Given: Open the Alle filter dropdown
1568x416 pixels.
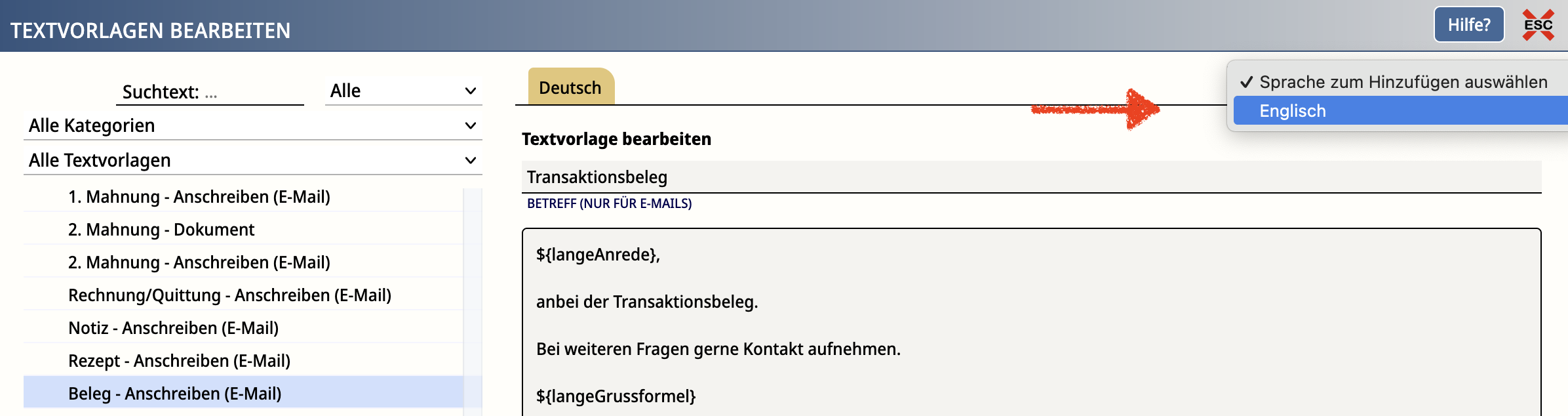Looking at the screenshot, I should (403, 91).
